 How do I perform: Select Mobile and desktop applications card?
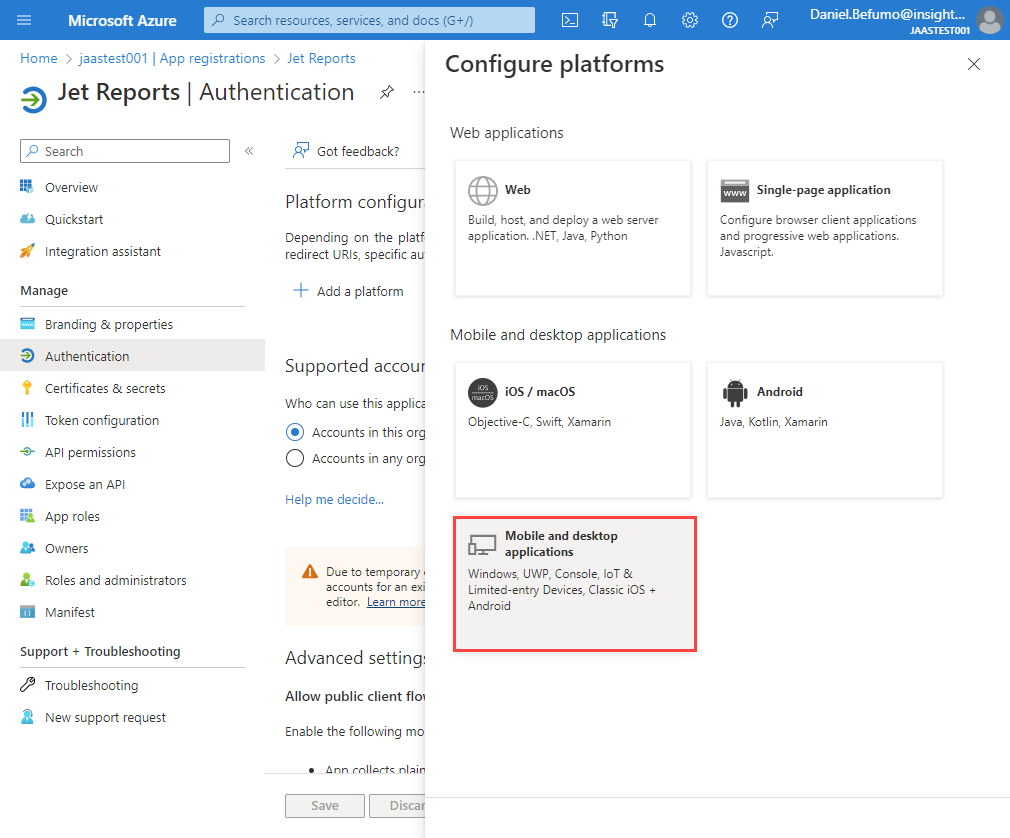point(575,584)
